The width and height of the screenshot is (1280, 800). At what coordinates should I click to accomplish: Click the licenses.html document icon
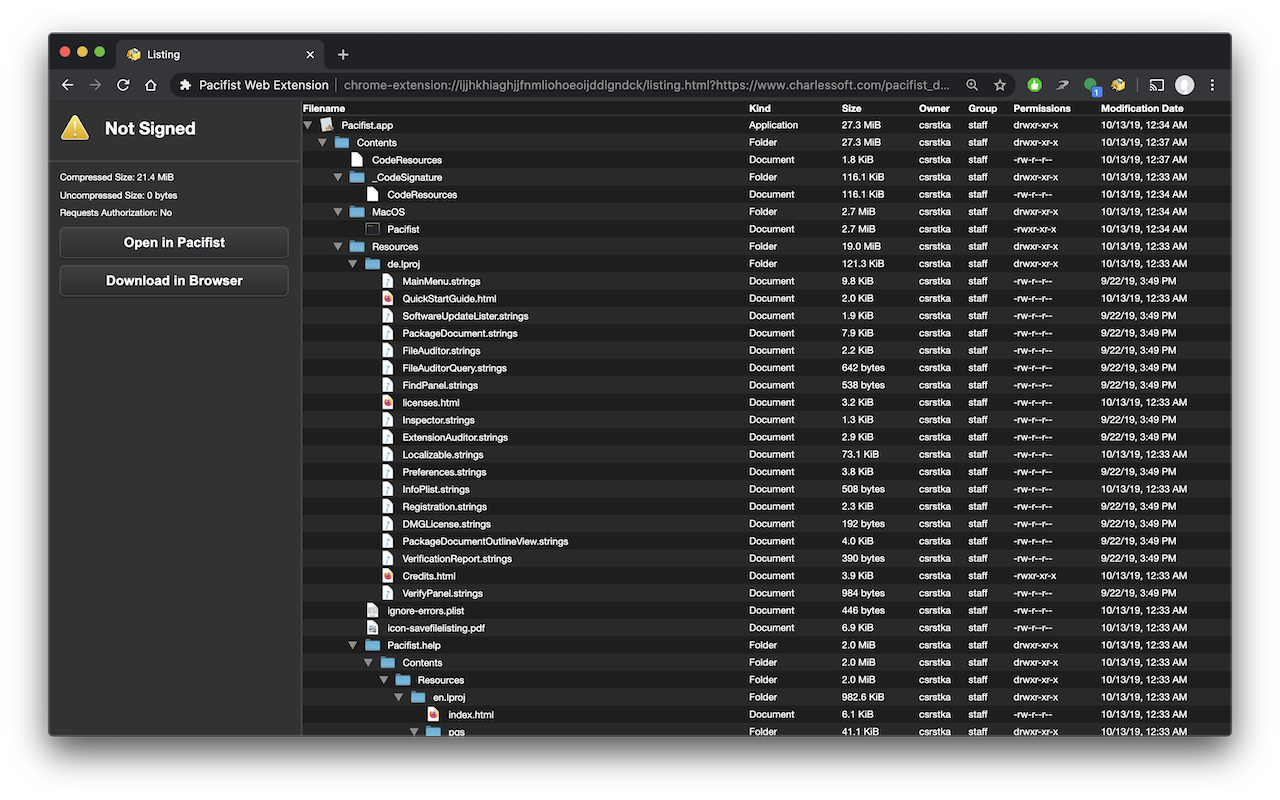[x=388, y=402]
